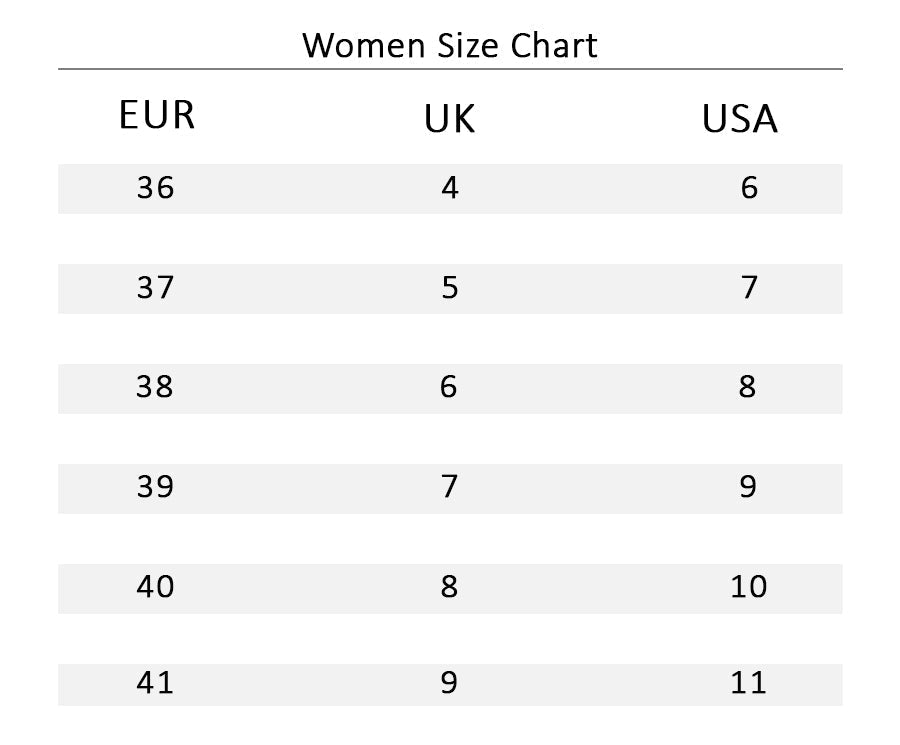This screenshot has width=900, height=745.
Task: Click UK size 9 in EUR 41 row
Action: tap(449, 683)
